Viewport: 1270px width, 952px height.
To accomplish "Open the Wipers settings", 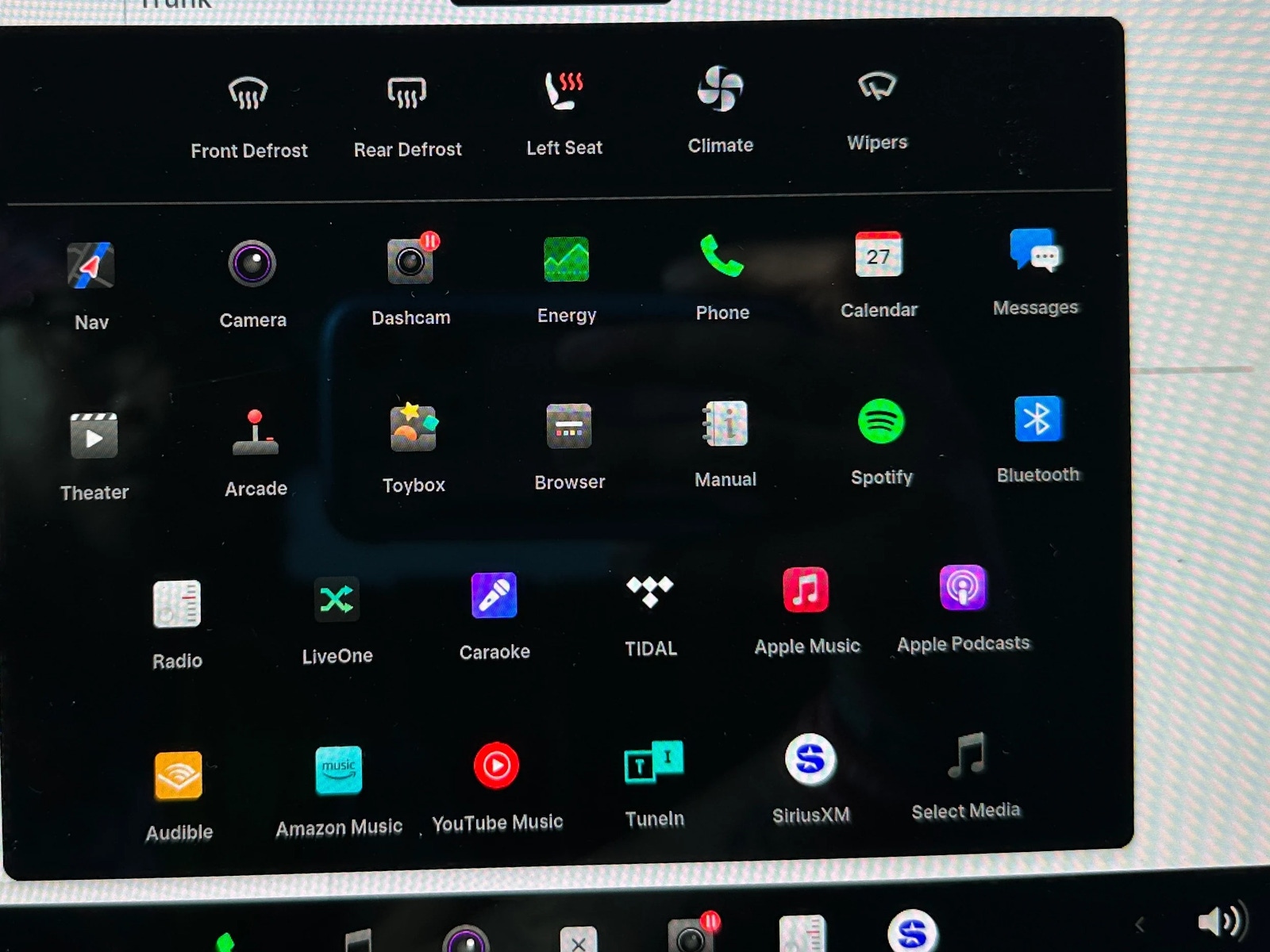I will [x=876, y=87].
